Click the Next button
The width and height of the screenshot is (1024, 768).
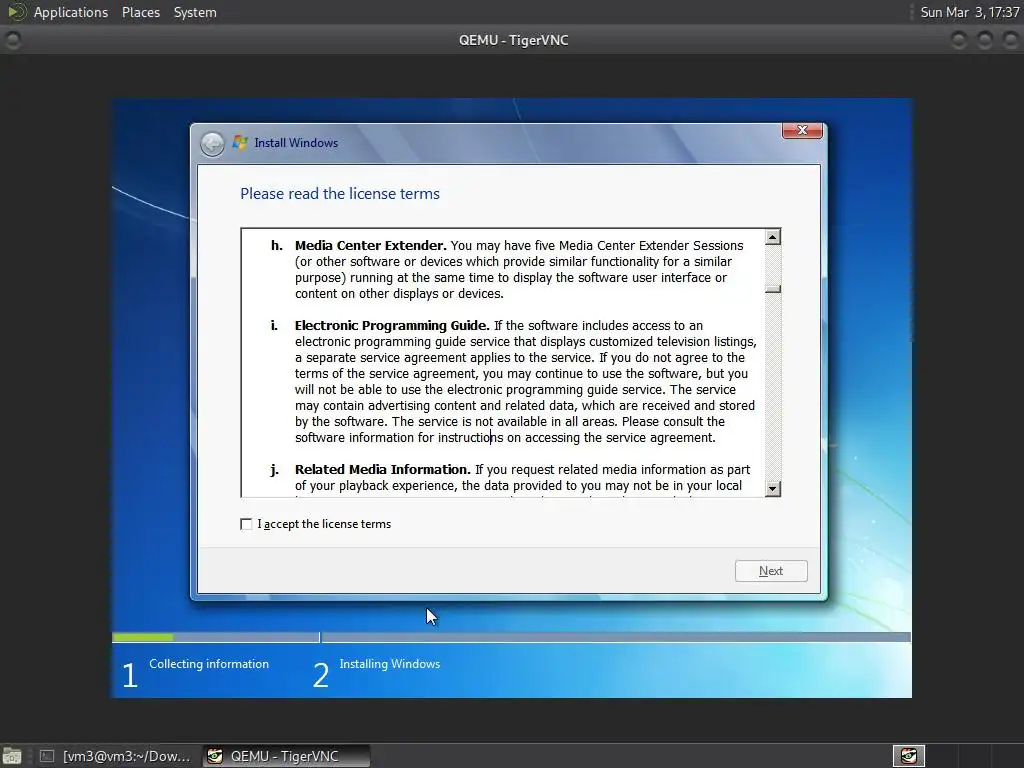click(771, 571)
